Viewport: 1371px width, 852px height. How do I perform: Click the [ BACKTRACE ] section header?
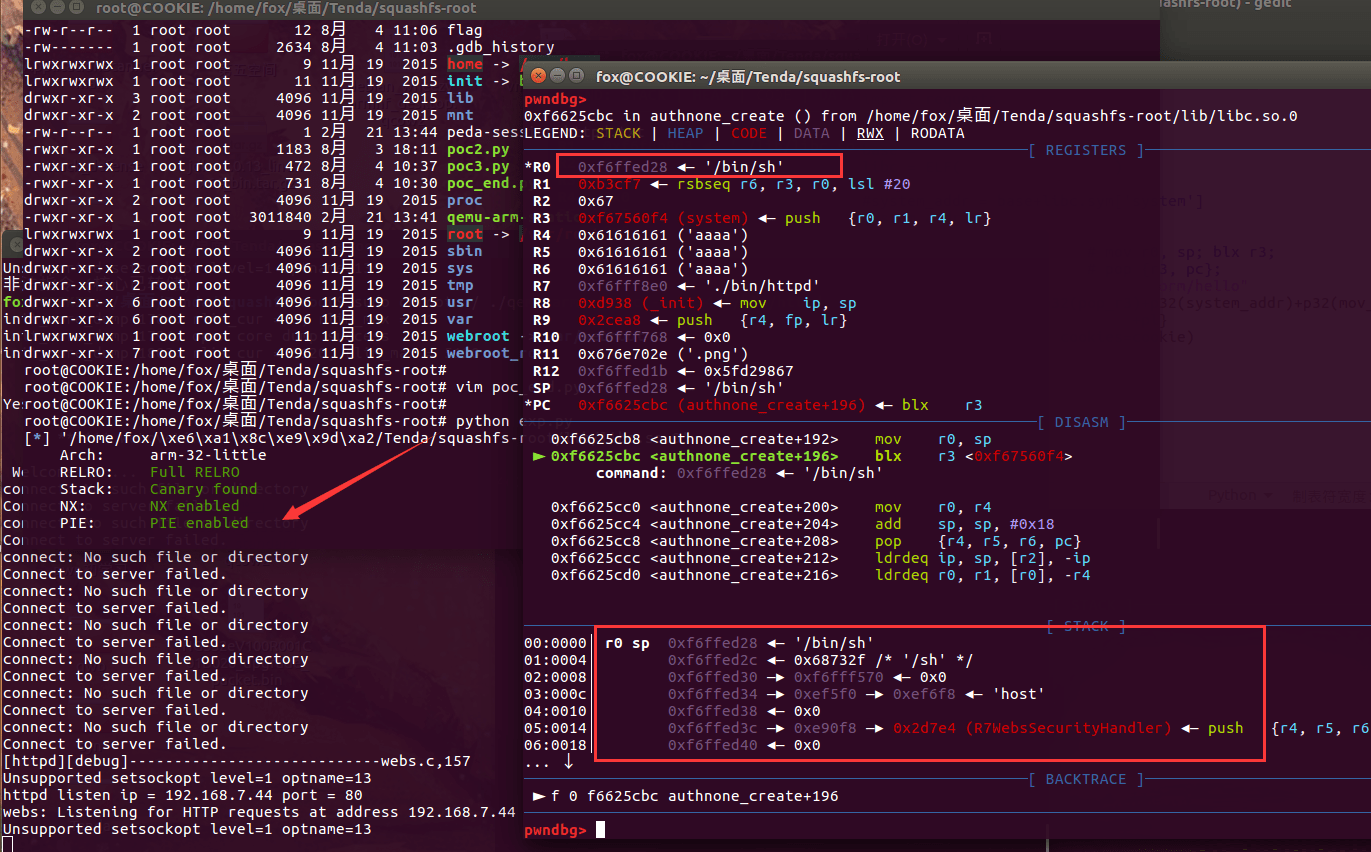(1086, 779)
